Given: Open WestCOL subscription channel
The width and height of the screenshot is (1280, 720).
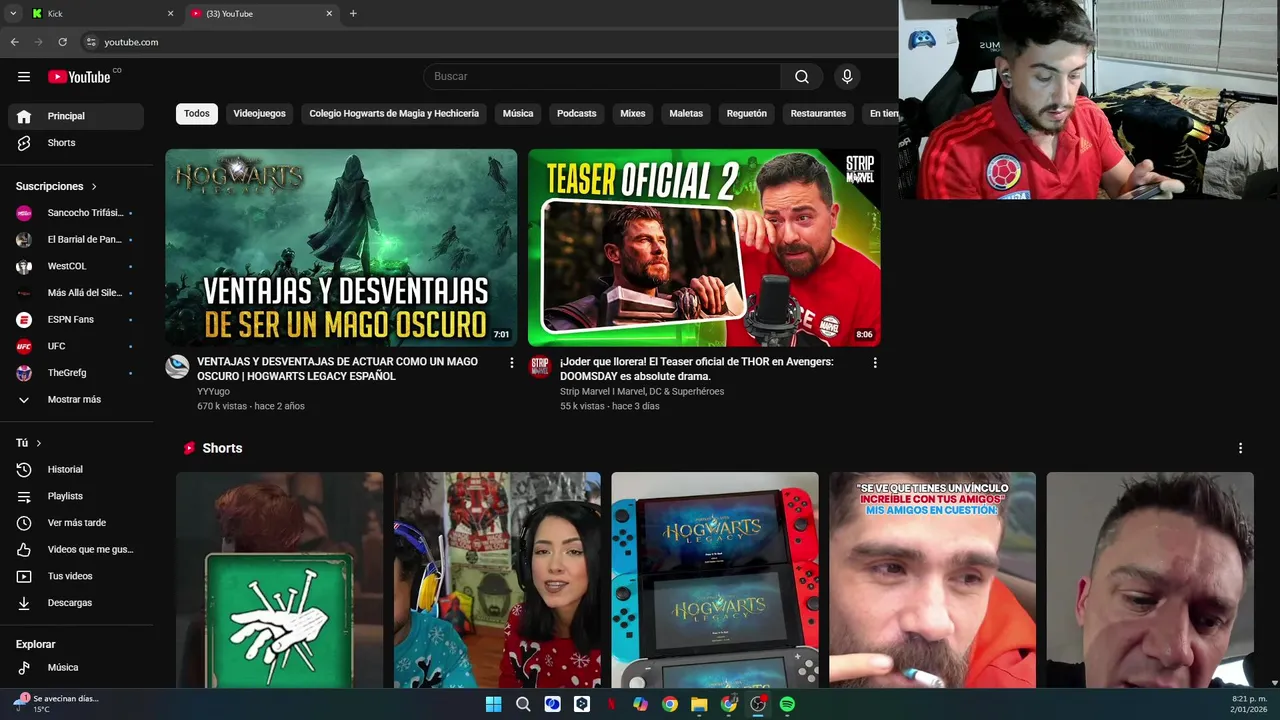Looking at the screenshot, I should pos(76,266).
